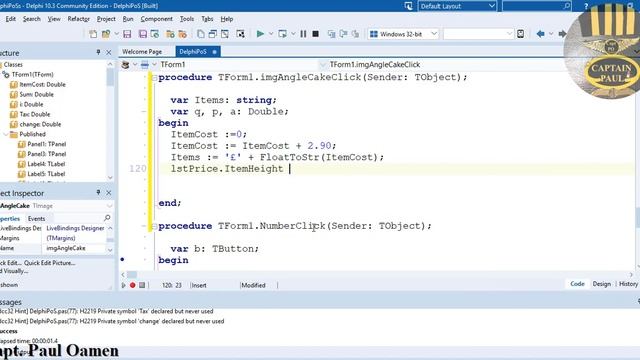
Task: Click the Open file toolbar icon
Action: pos(106,34)
